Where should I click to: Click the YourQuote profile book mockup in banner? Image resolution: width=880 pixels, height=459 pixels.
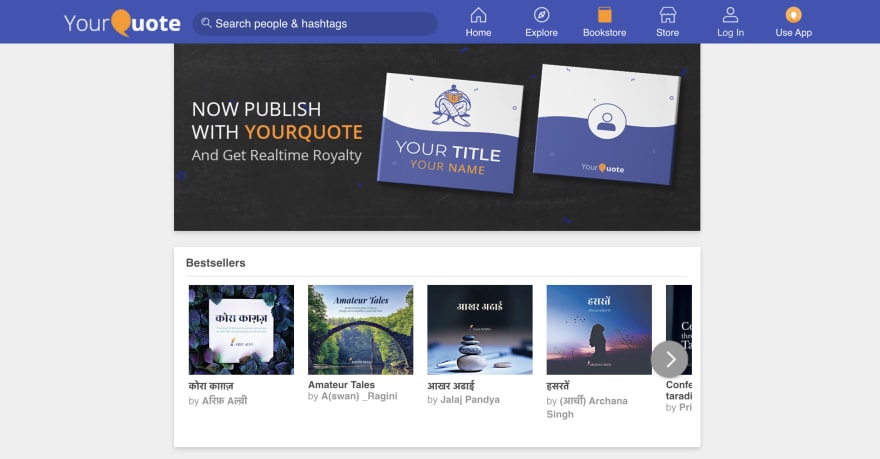coord(606,125)
